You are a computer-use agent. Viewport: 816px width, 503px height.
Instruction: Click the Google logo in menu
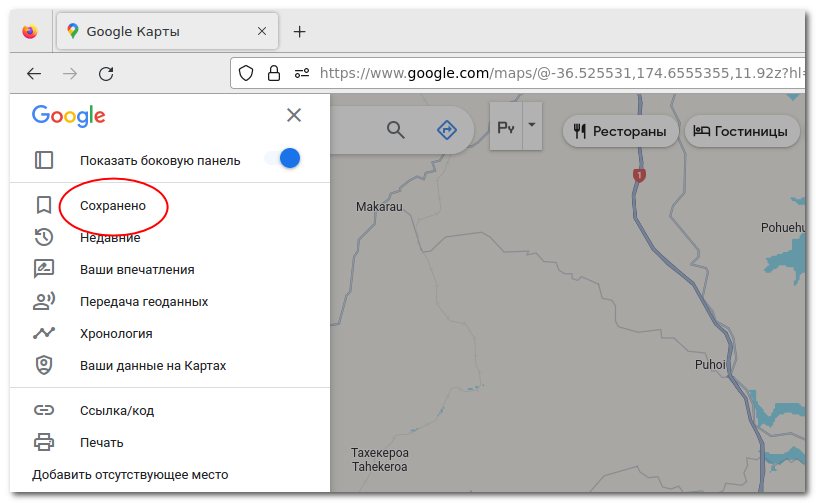click(69, 115)
